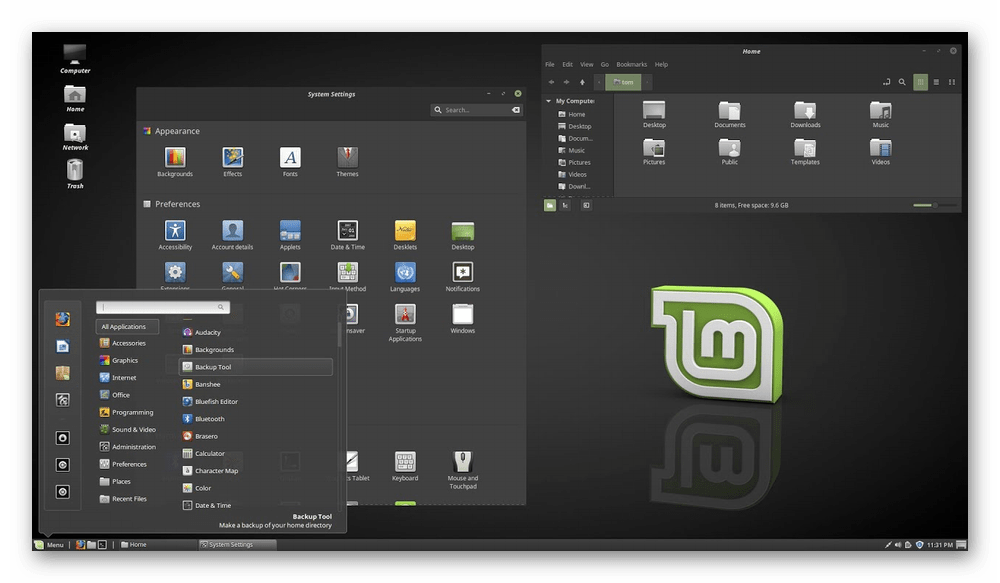Show tree view in file manager sidebar
The image size is (1000, 583).
coord(565,205)
